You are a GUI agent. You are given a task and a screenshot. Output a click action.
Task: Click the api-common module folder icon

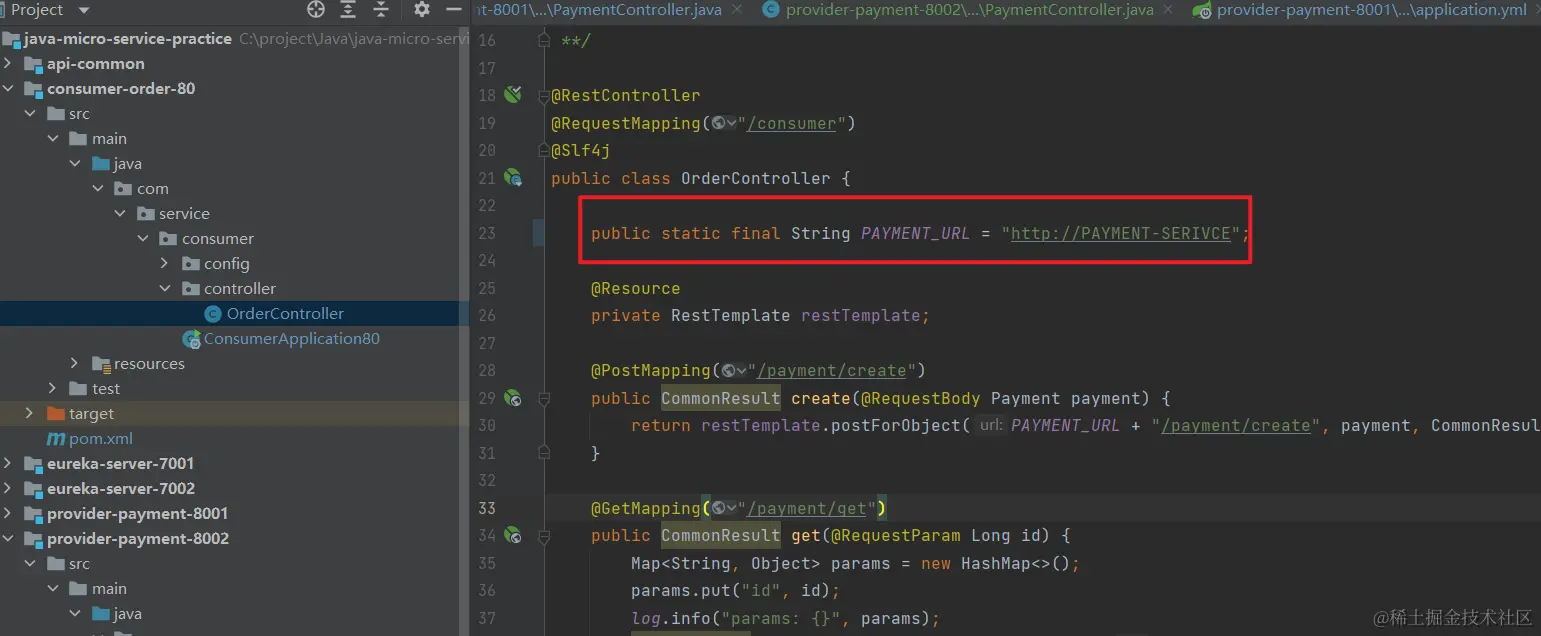33,64
